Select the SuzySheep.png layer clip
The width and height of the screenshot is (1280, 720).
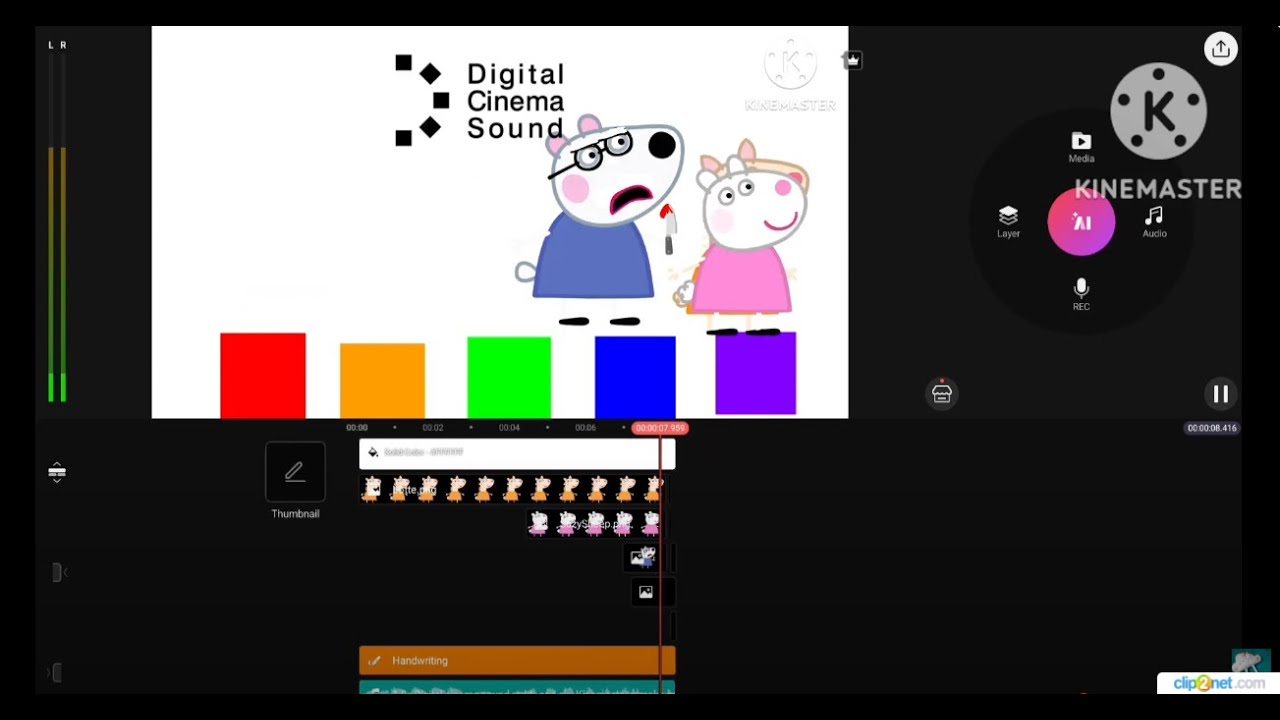[x=594, y=523]
